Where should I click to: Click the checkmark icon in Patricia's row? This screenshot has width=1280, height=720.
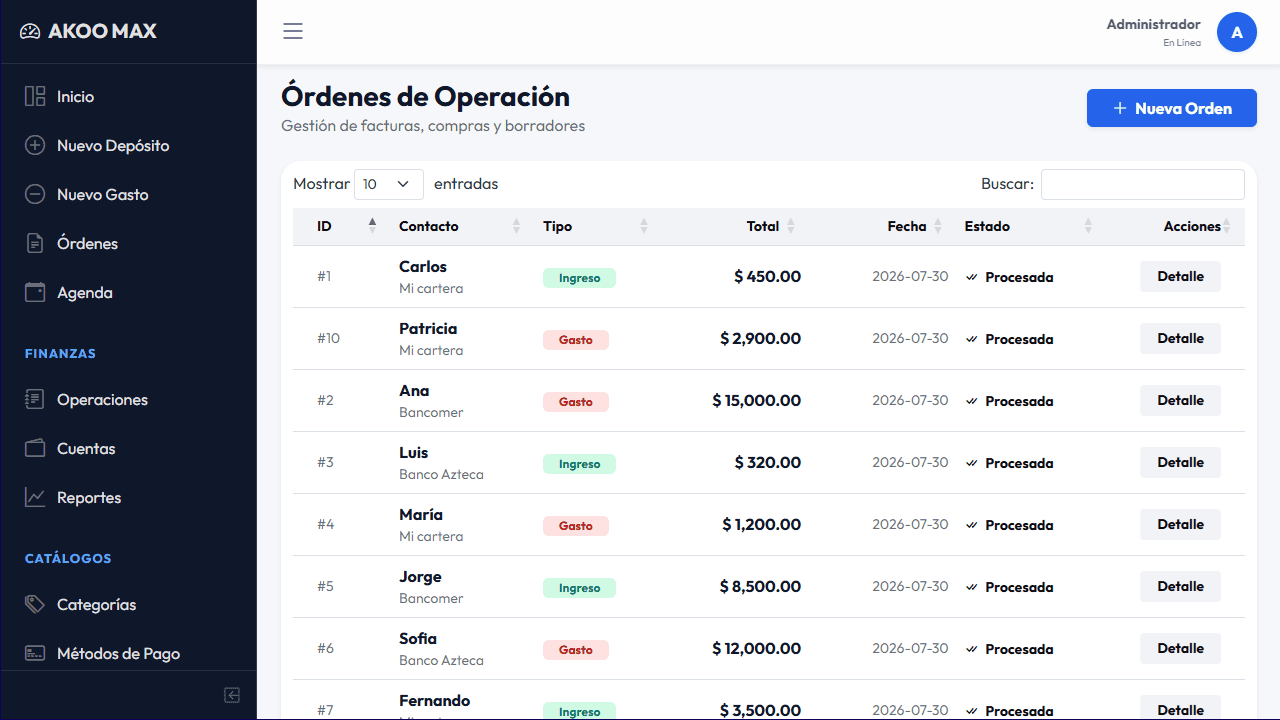pos(971,339)
